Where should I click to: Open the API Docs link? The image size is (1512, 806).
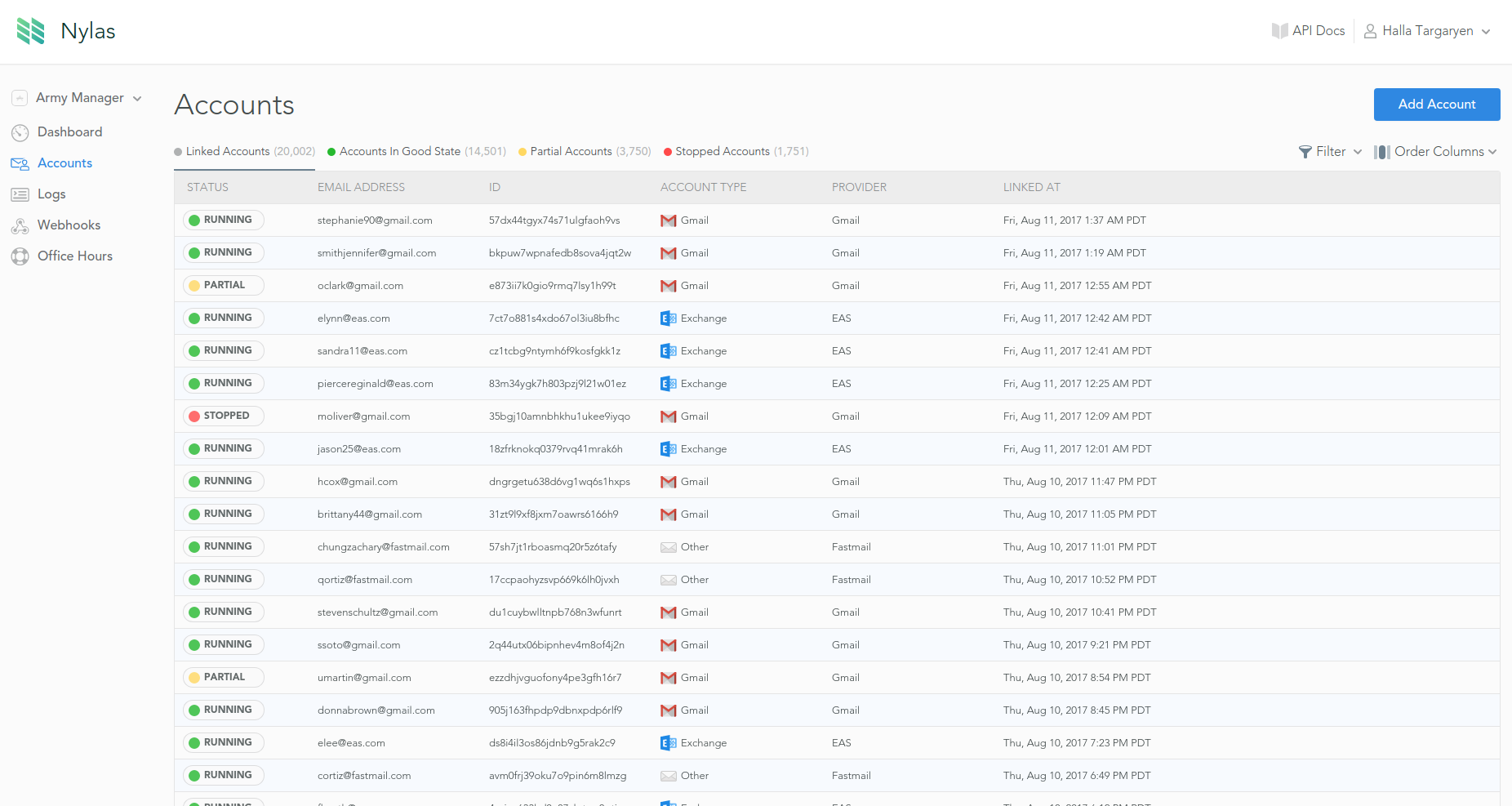click(1309, 31)
